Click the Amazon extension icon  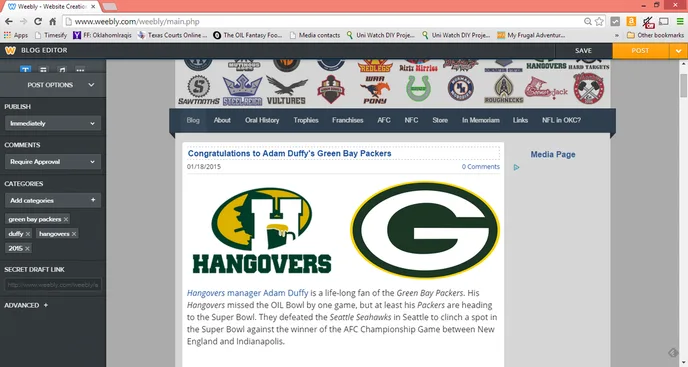631,21
